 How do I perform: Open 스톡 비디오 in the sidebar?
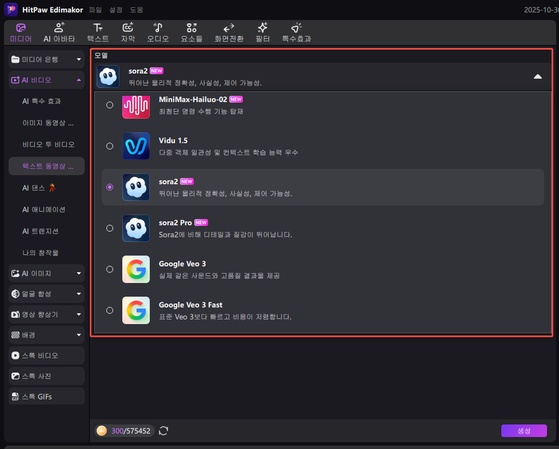click(x=46, y=355)
